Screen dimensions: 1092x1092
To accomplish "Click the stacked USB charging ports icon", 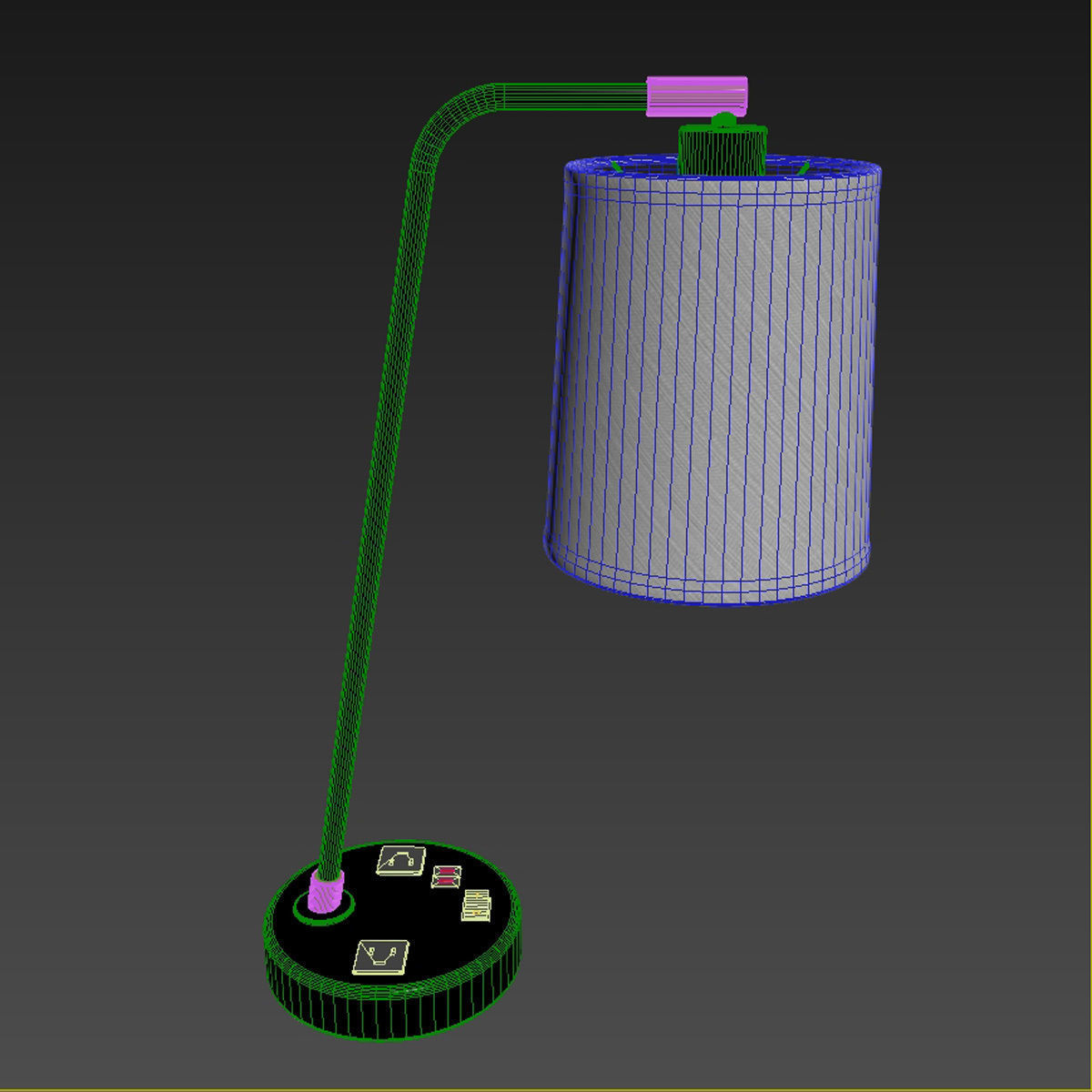I will [477, 904].
